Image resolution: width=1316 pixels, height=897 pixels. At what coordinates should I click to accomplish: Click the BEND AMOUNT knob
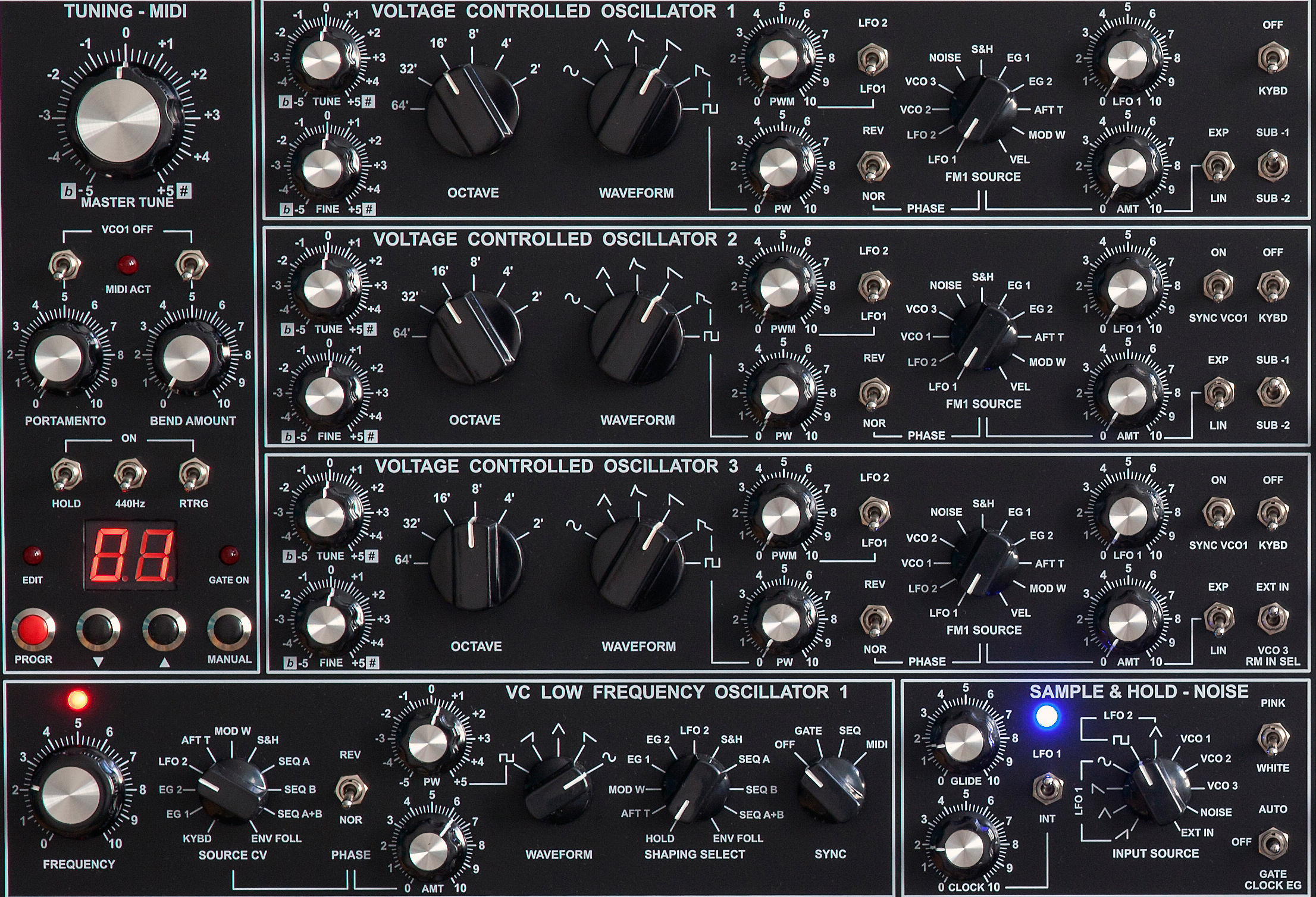[x=189, y=358]
